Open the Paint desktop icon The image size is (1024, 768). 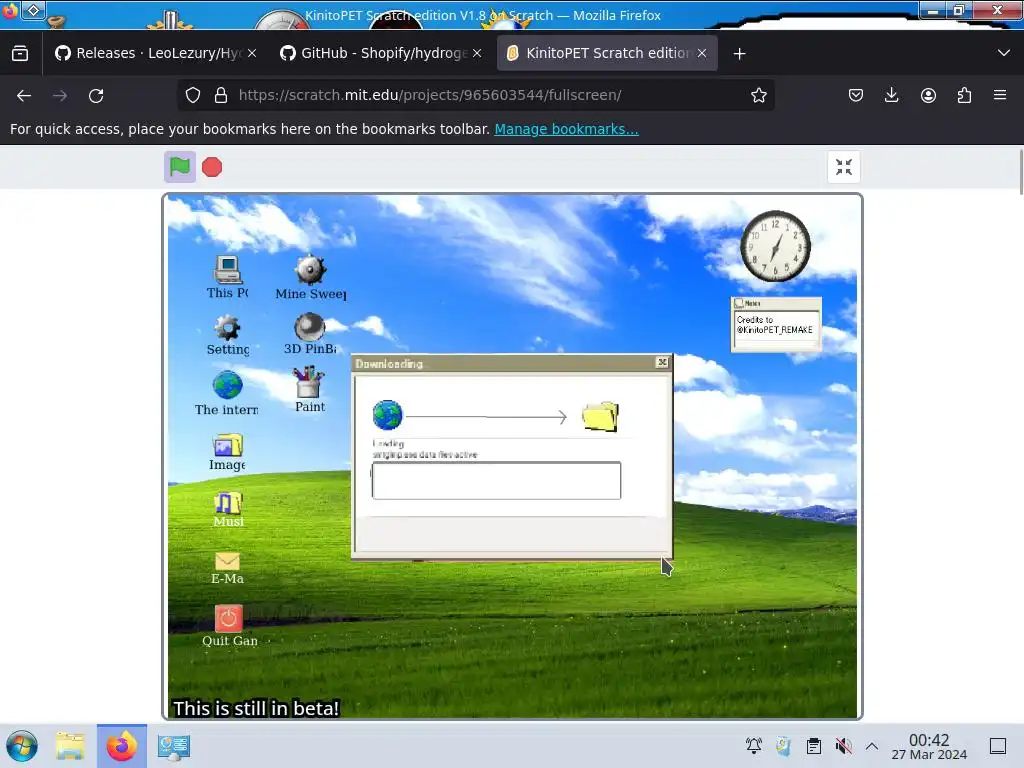tap(310, 389)
